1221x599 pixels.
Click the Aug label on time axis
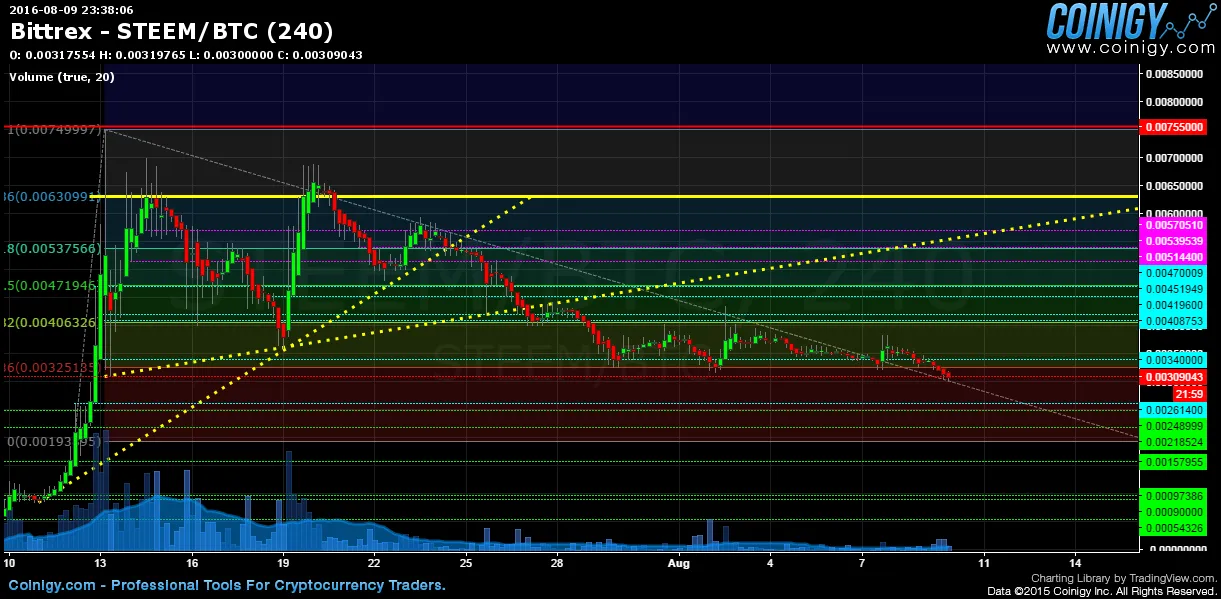(x=678, y=562)
